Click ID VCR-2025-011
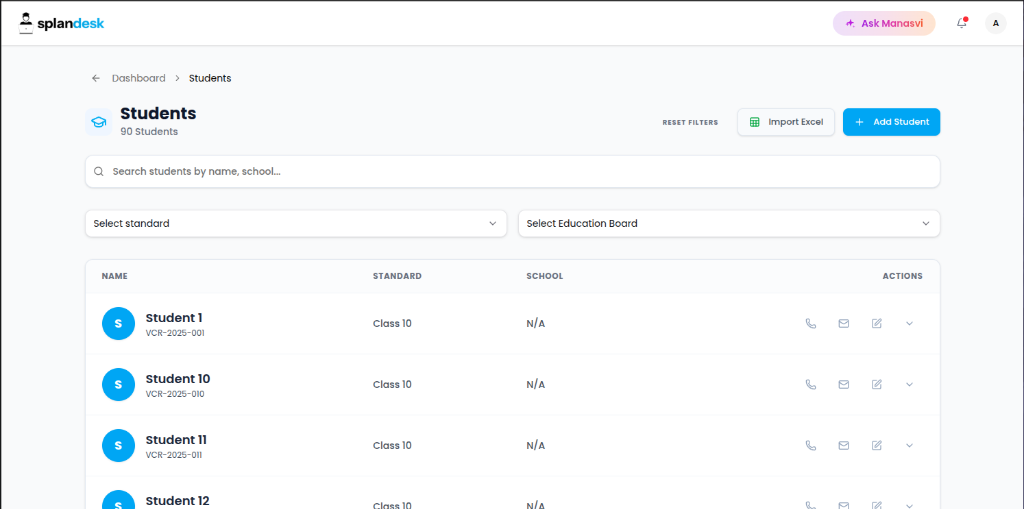This screenshot has height=509, width=1024. pyautogui.click(x=174, y=455)
